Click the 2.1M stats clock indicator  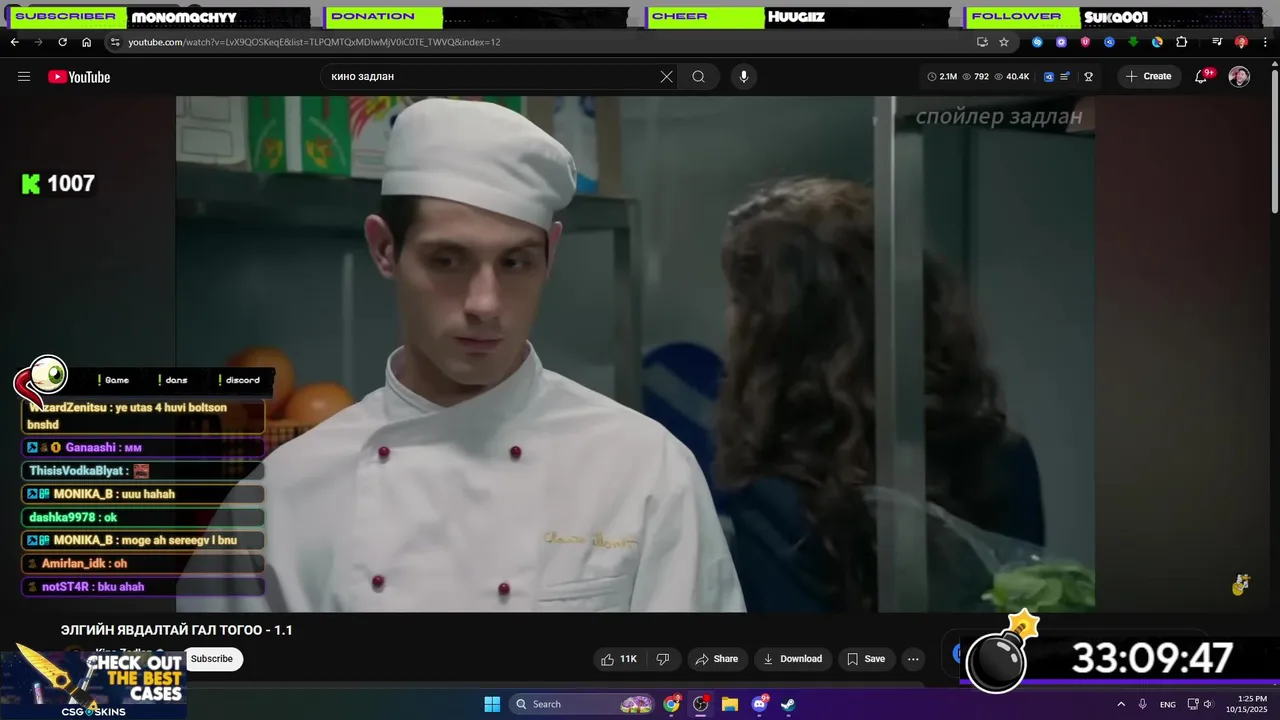(x=942, y=77)
